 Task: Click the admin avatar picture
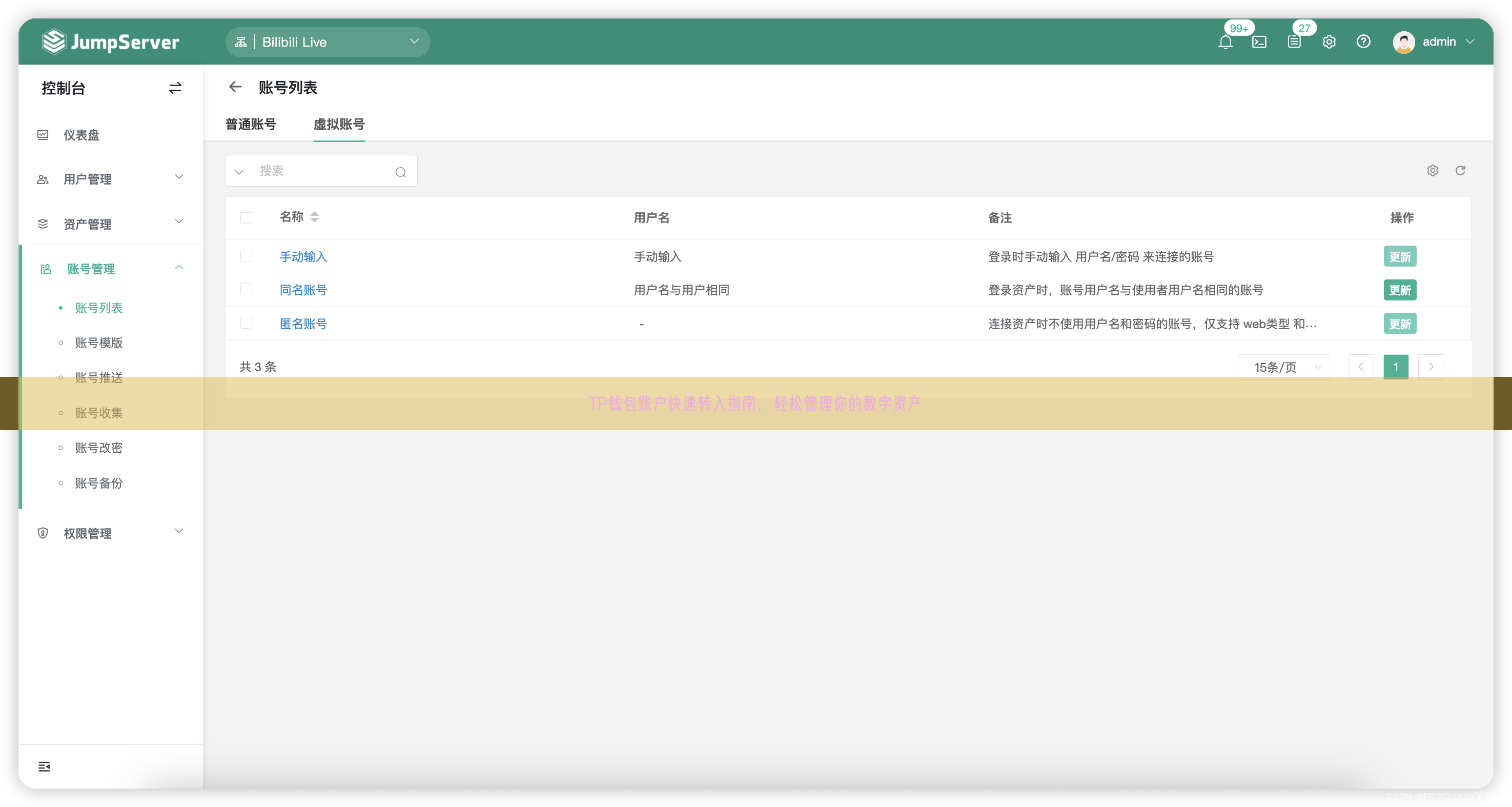click(1403, 42)
